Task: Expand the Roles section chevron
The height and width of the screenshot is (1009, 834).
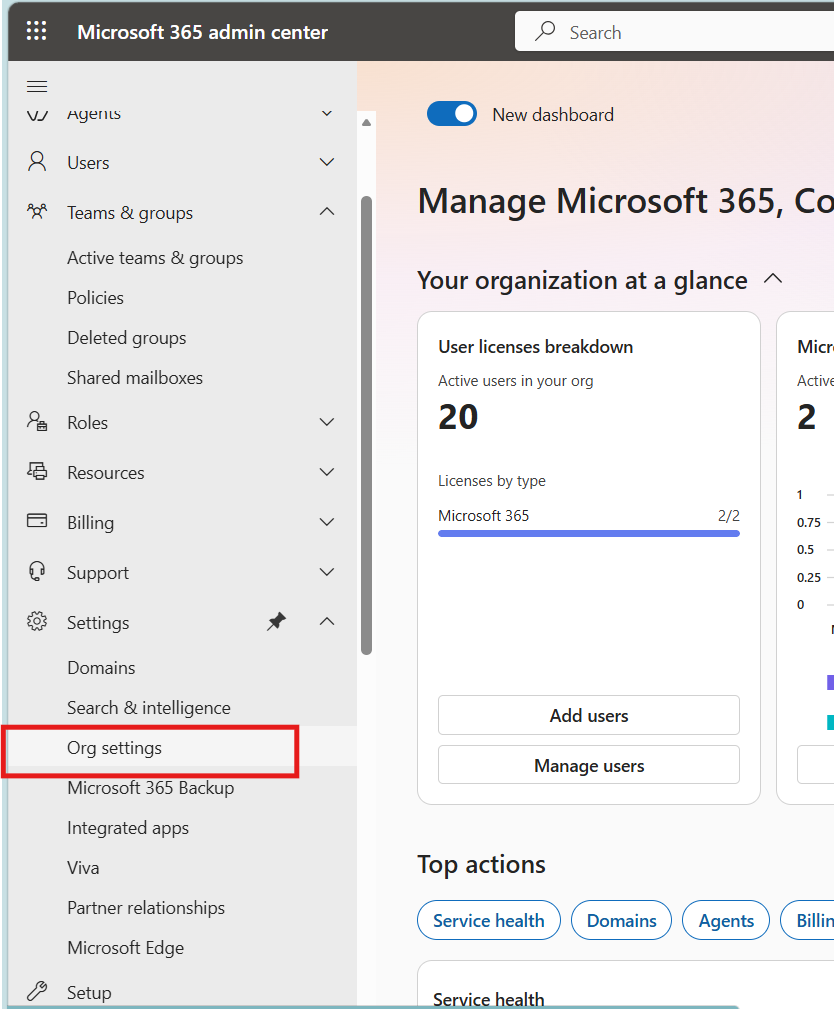Action: point(327,422)
